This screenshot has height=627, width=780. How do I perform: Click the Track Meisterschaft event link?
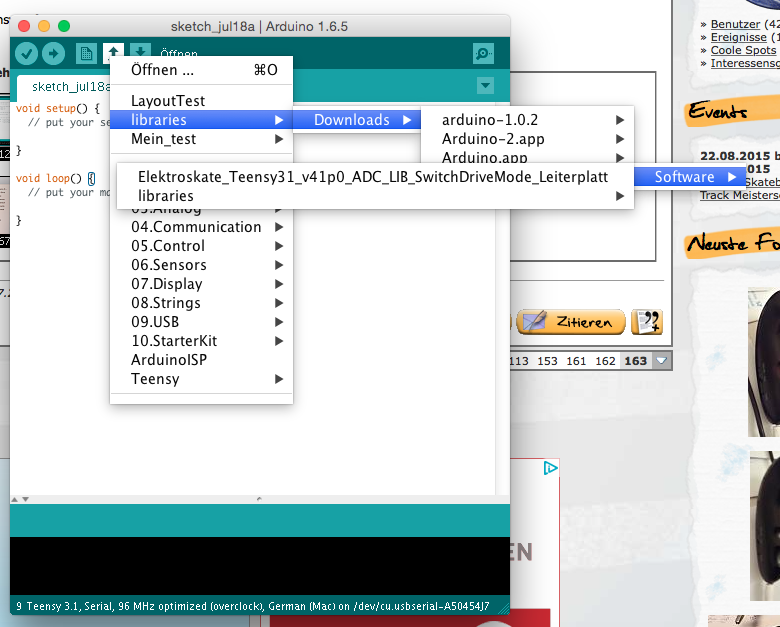point(740,195)
